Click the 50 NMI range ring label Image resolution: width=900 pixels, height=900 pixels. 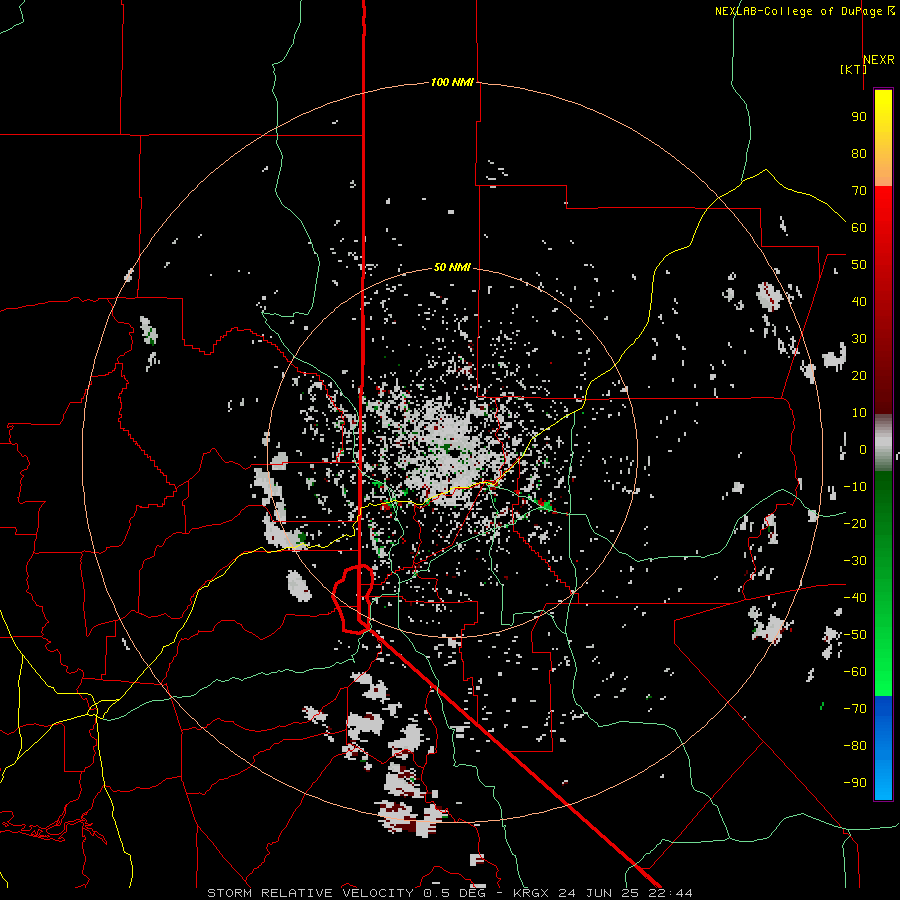click(x=452, y=267)
